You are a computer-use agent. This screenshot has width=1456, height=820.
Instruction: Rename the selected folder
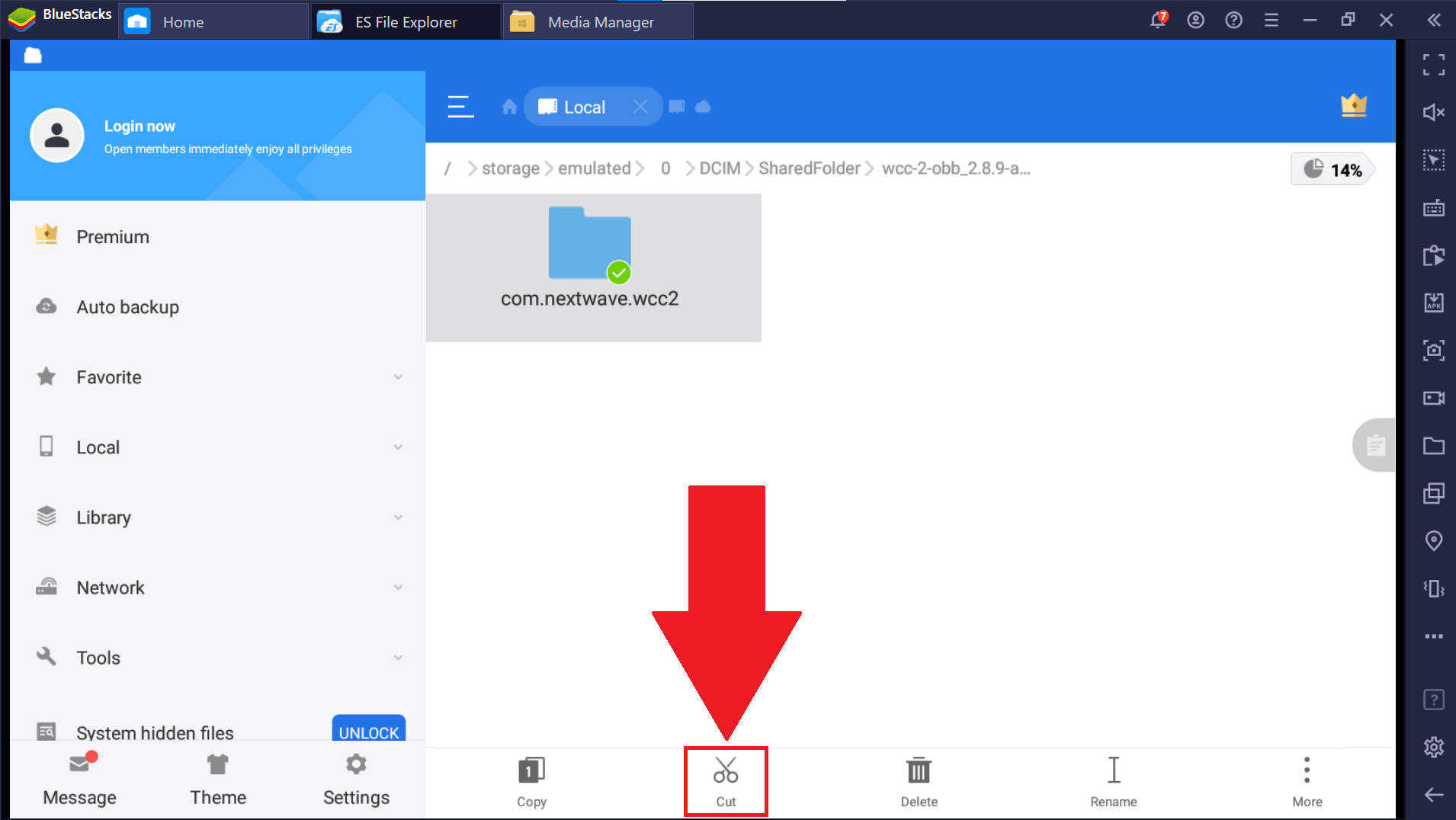click(x=1113, y=781)
